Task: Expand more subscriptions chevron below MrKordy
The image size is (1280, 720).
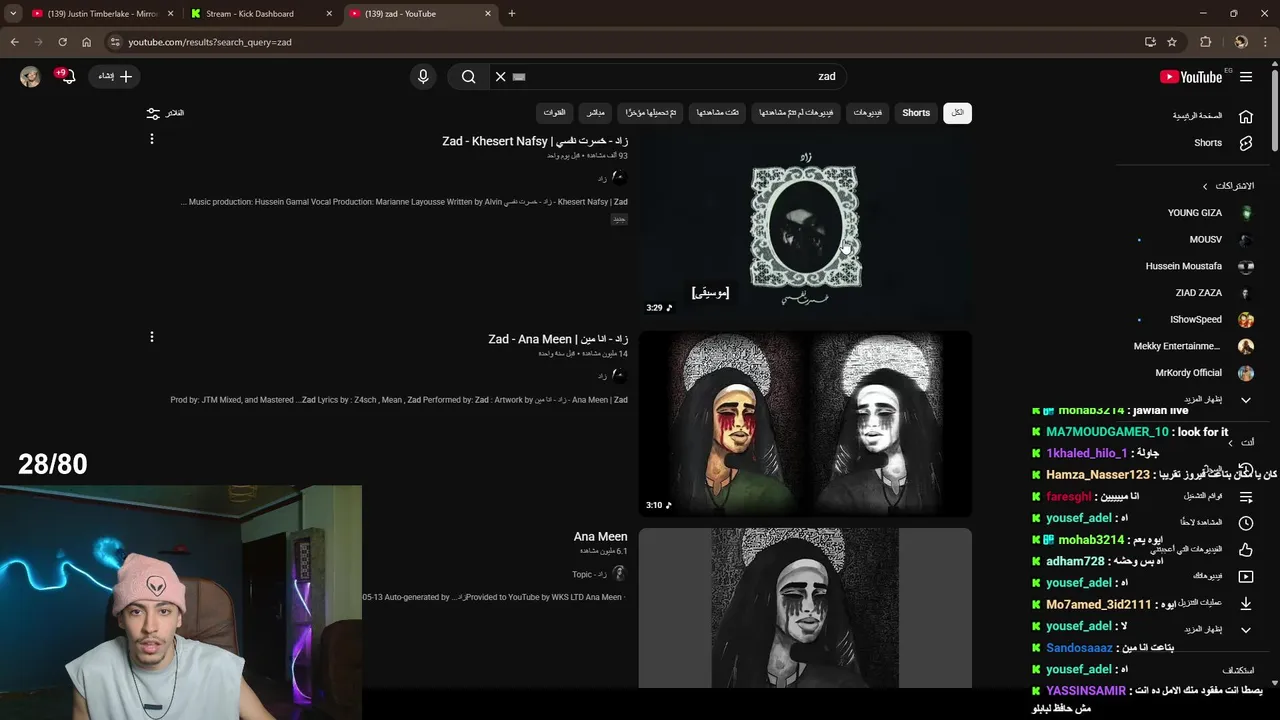Action: [1246, 399]
